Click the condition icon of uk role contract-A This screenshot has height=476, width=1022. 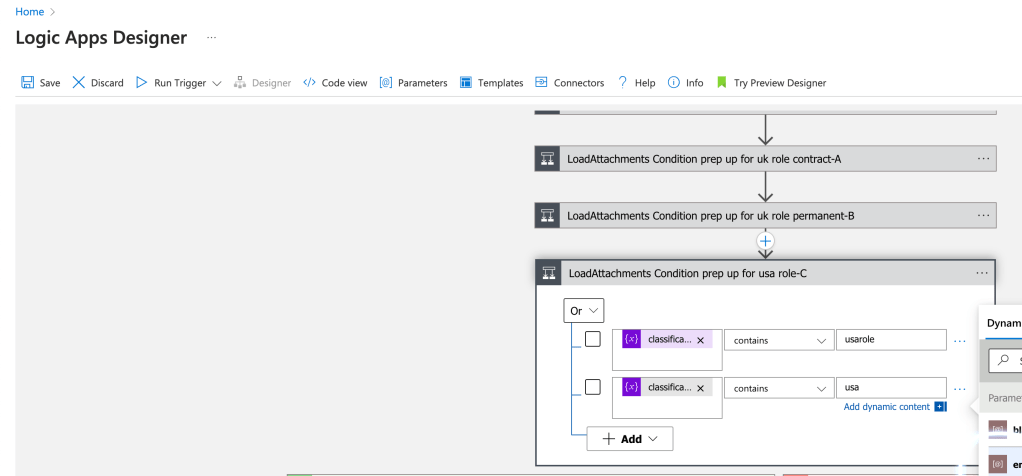[x=548, y=158]
